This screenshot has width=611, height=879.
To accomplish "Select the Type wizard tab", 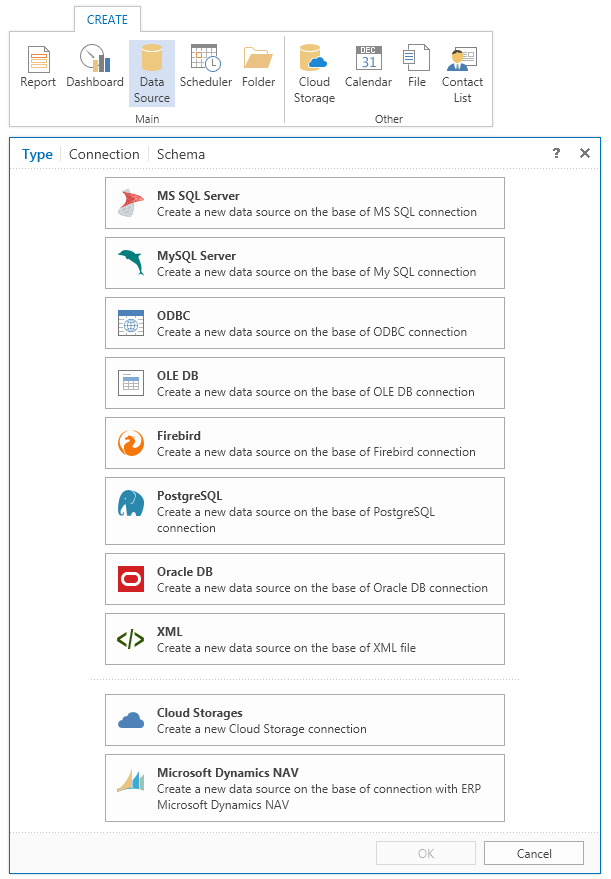I will (x=37, y=154).
